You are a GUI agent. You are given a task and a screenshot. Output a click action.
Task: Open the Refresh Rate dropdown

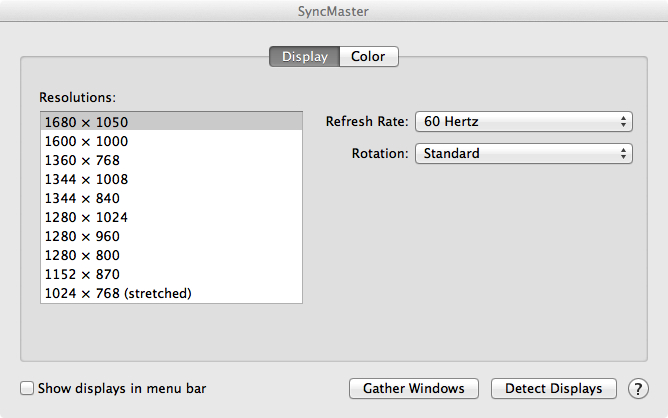point(524,121)
